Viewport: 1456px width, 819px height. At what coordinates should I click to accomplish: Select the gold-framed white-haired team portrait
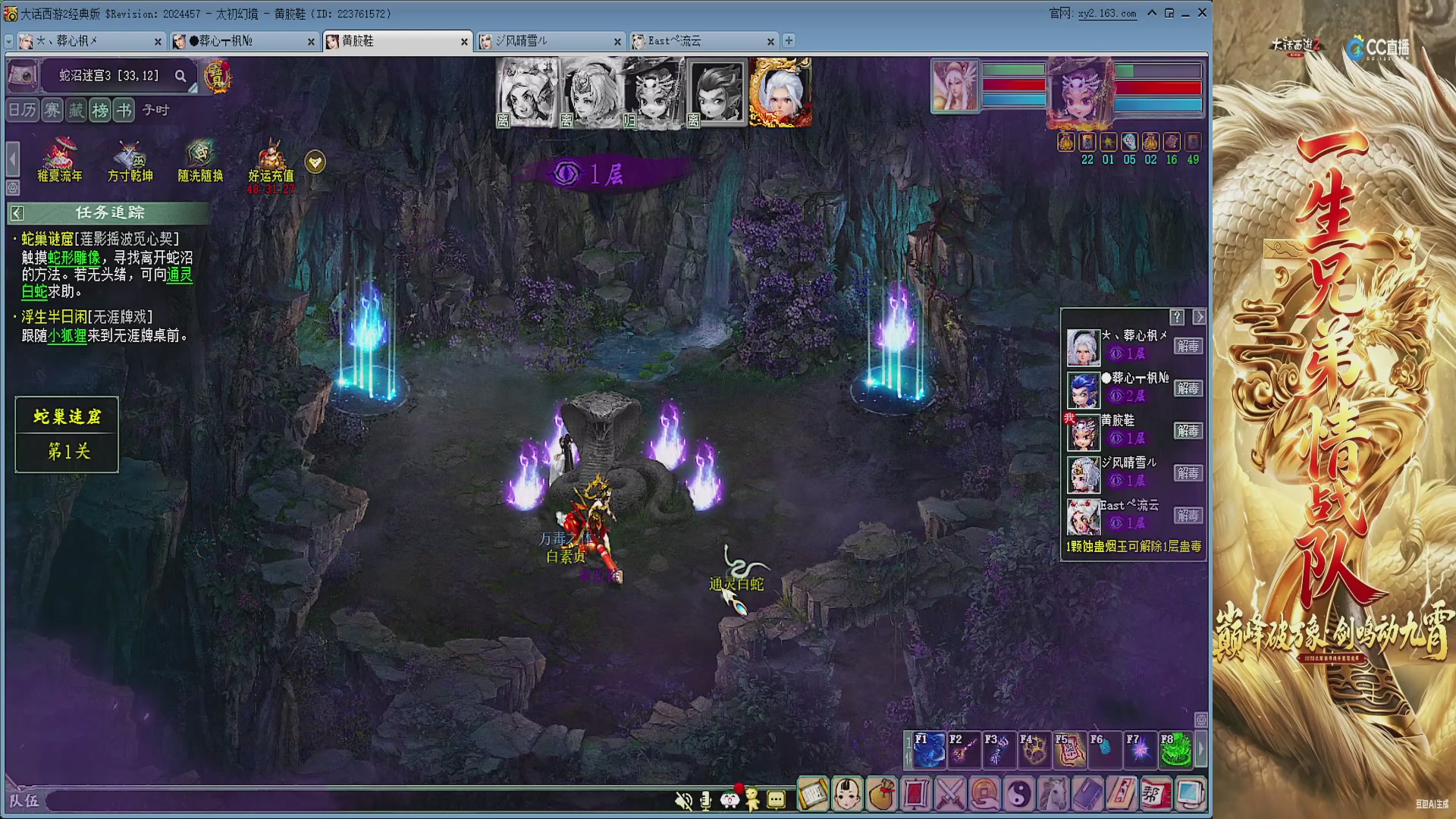[x=780, y=93]
